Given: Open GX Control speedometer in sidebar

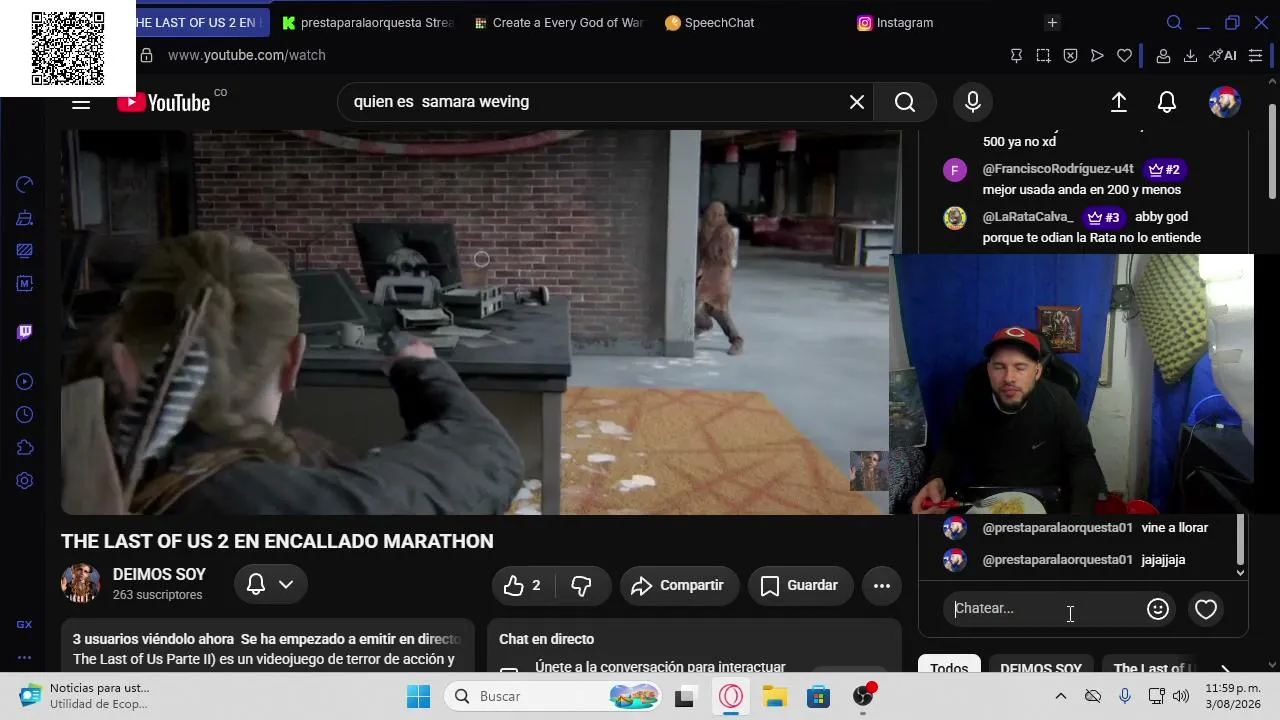Looking at the screenshot, I should click(x=25, y=184).
